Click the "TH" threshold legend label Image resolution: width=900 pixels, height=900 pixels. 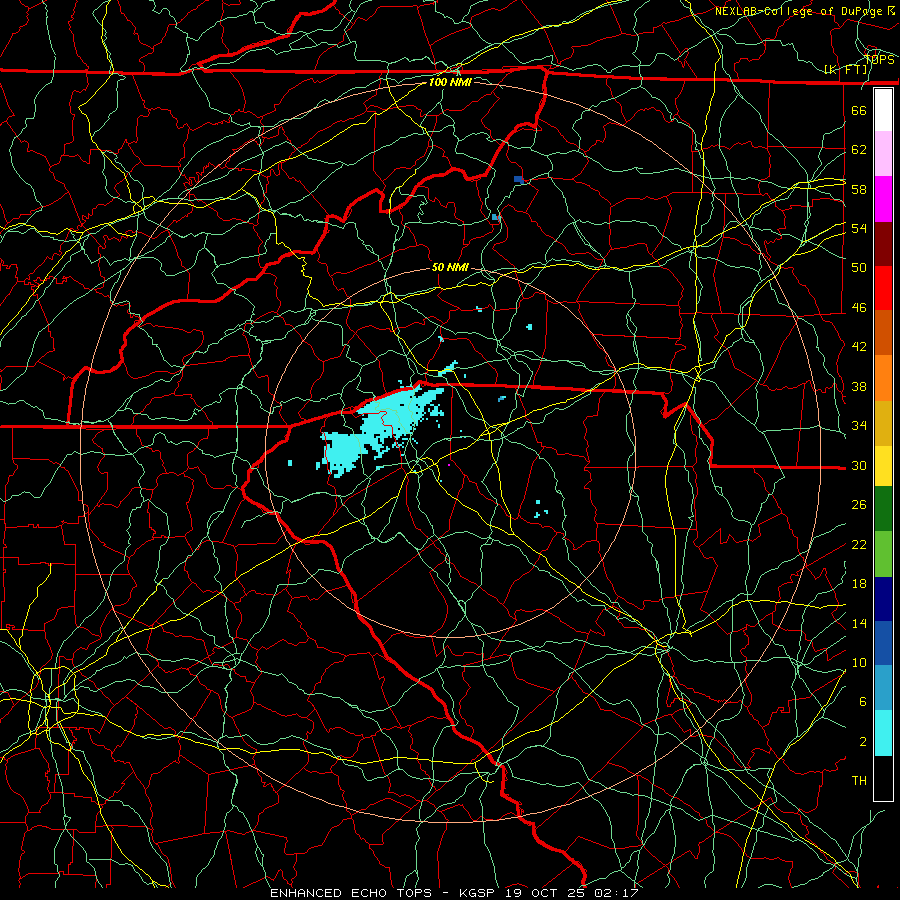[x=859, y=781]
